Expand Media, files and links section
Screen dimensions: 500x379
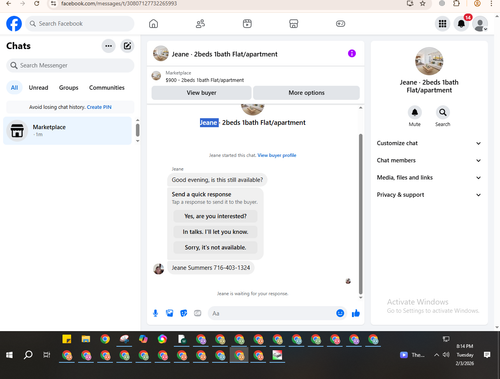[429, 178]
